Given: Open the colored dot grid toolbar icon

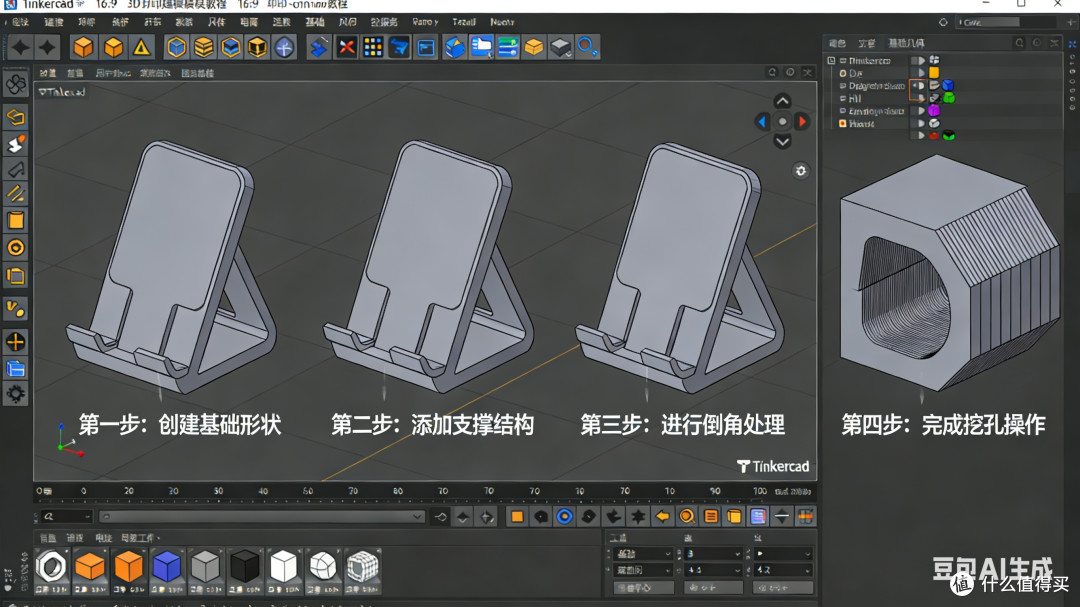Looking at the screenshot, I should [373, 47].
